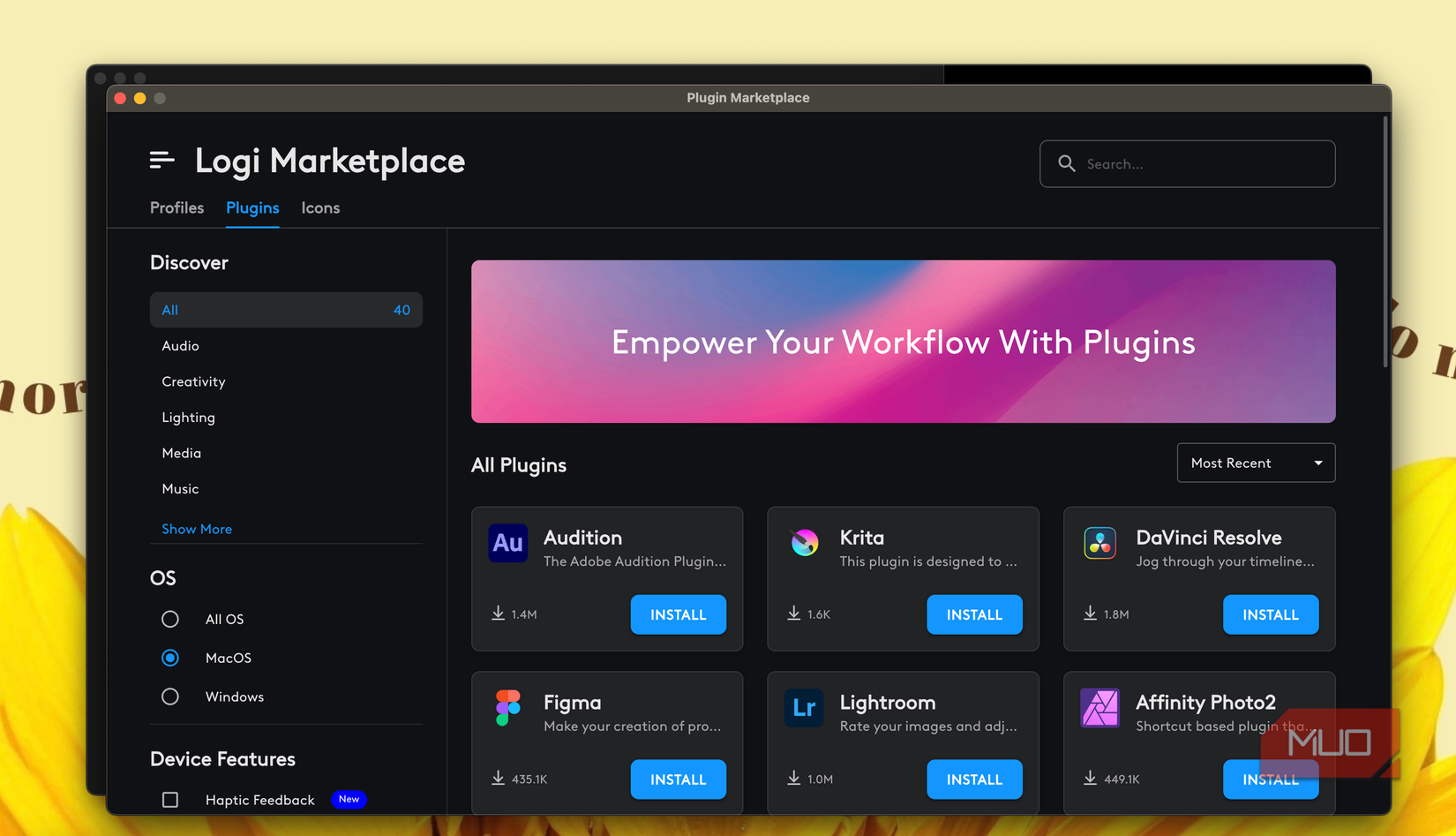Click "Rate your images and adj..." description
The image size is (1456, 836).
click(x=928, y=727)
